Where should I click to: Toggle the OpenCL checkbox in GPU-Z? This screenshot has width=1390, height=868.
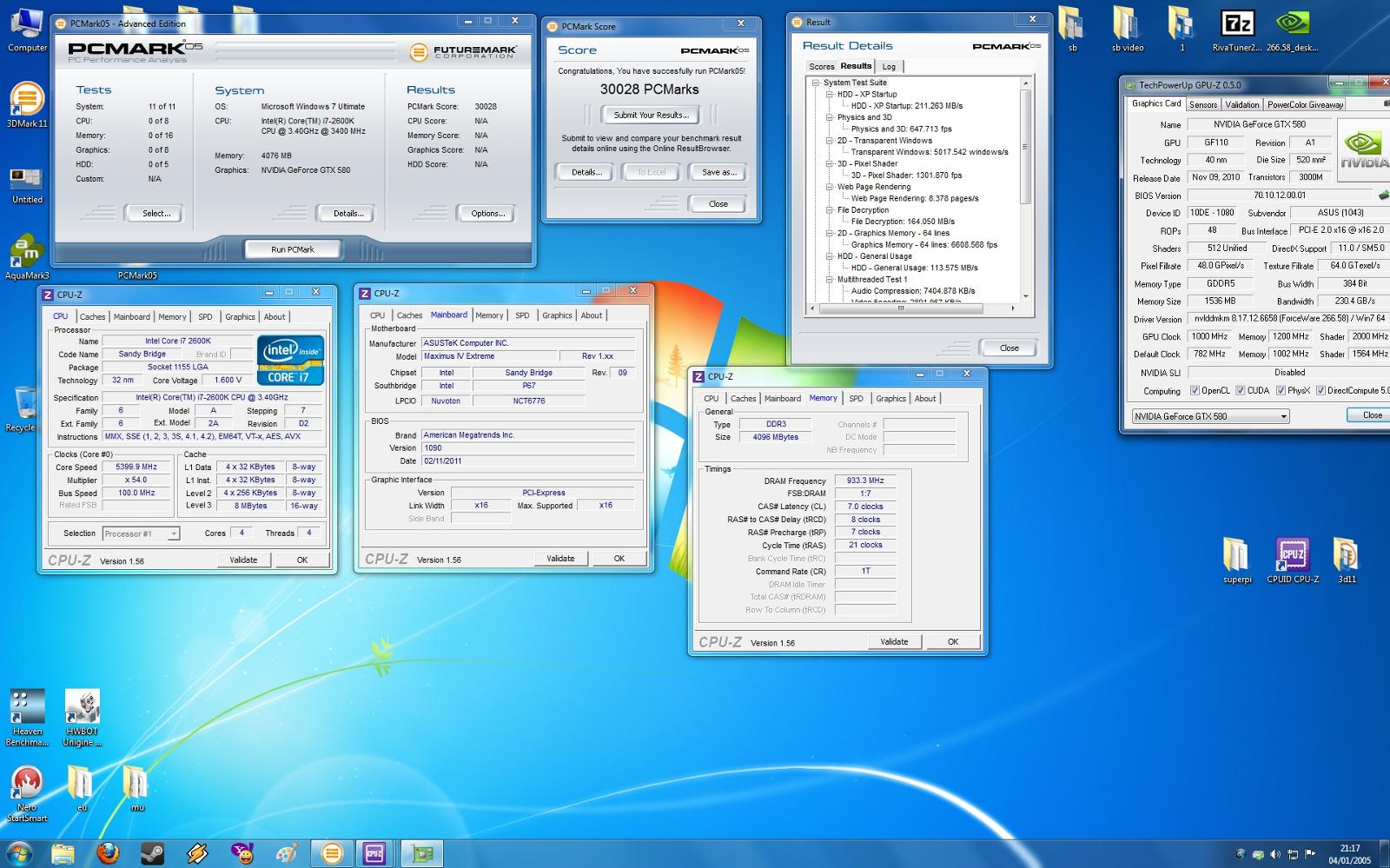pos(1195,391)
